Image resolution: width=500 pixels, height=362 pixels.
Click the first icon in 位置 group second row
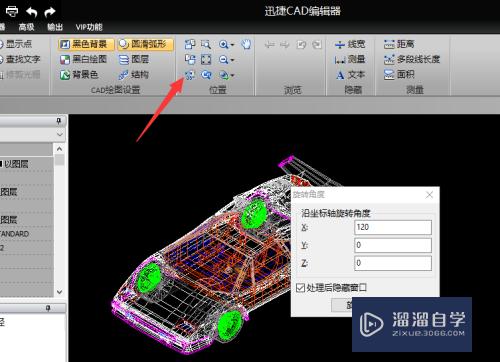[x=190, y=60]
